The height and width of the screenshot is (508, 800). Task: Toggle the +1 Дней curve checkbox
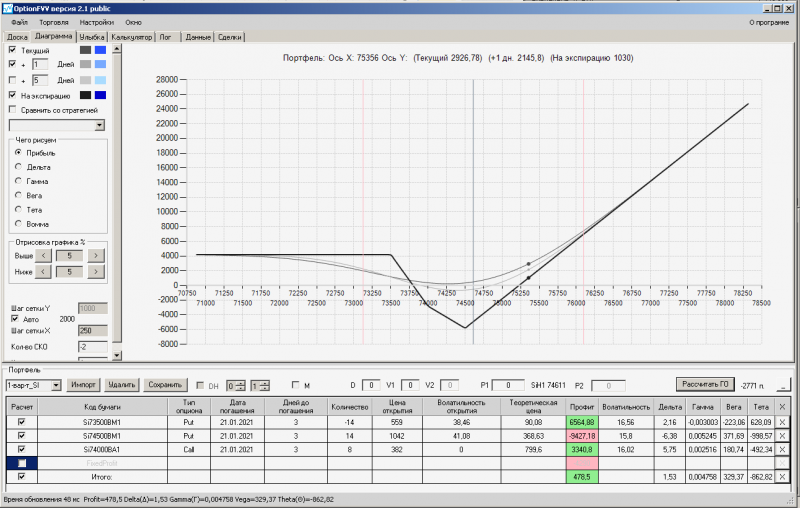click(x=13, y=64)
